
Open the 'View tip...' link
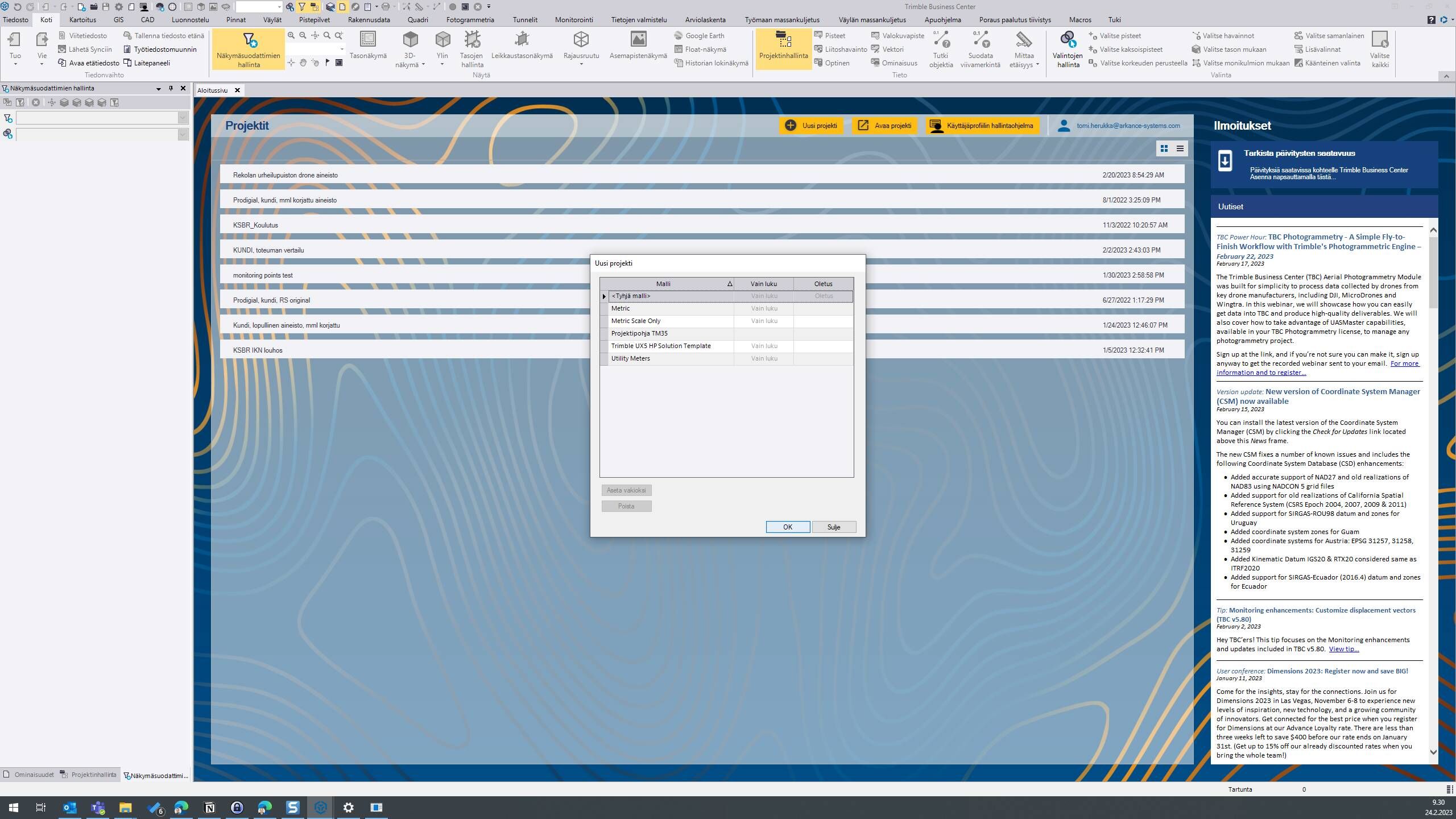(x=1343, y=649)
